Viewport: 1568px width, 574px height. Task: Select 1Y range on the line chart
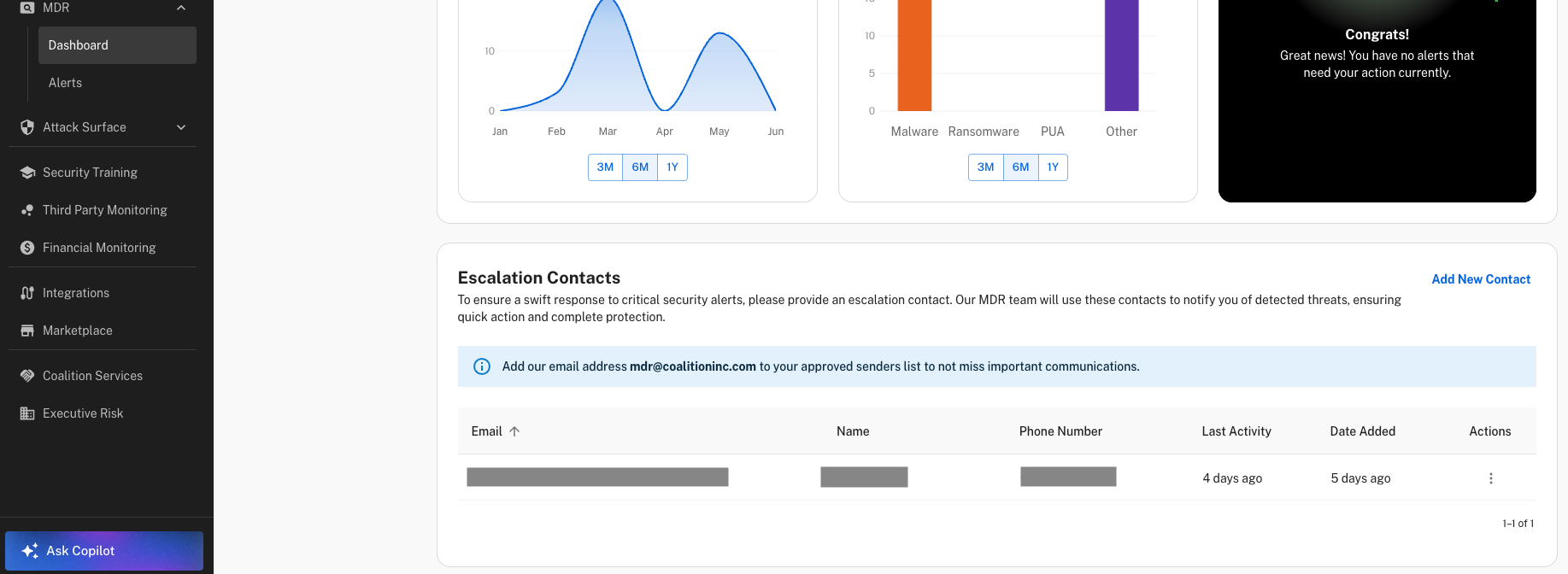click(672, 167)
